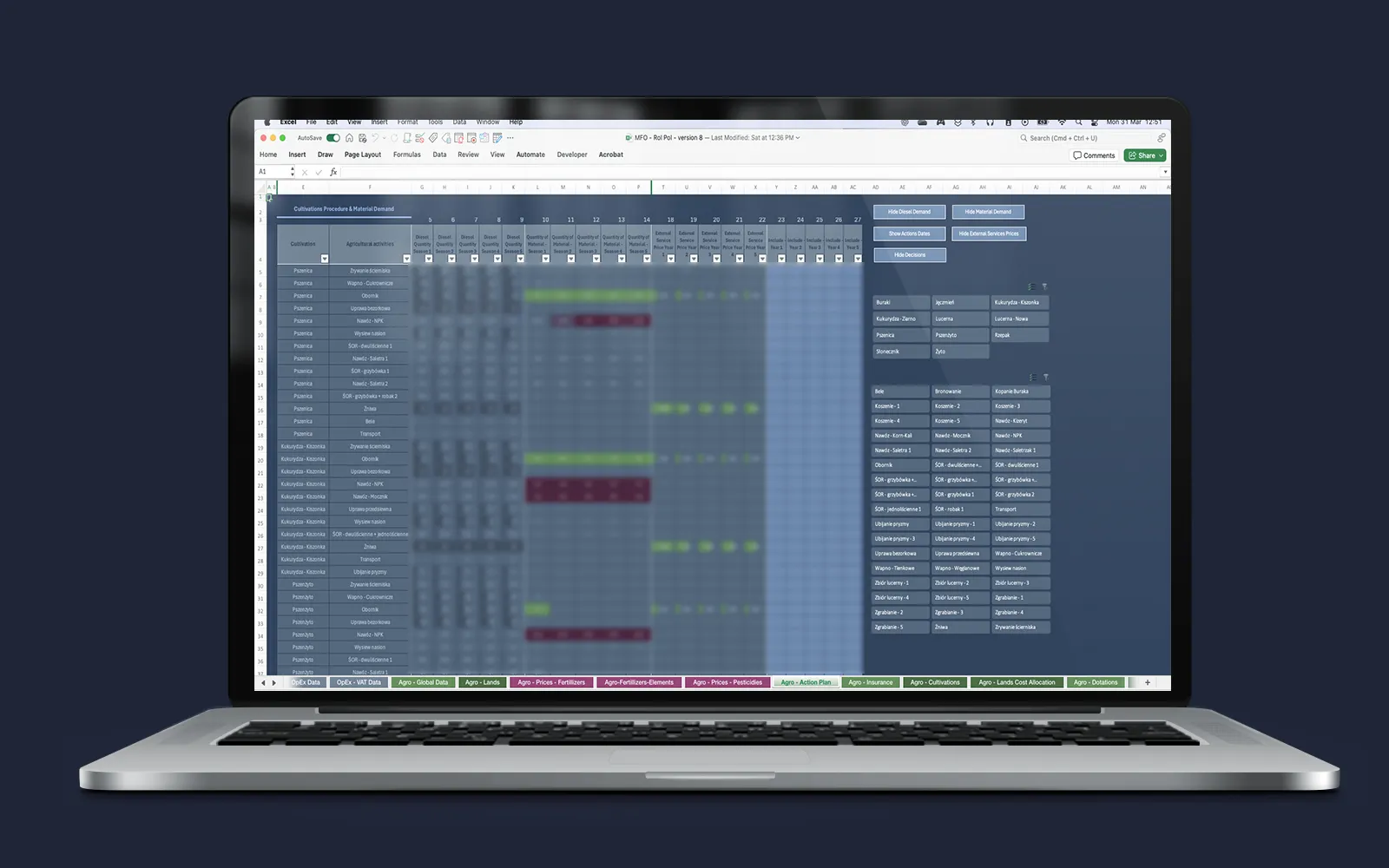Open the Last Modified version dropdown chevron

point(798,138)
